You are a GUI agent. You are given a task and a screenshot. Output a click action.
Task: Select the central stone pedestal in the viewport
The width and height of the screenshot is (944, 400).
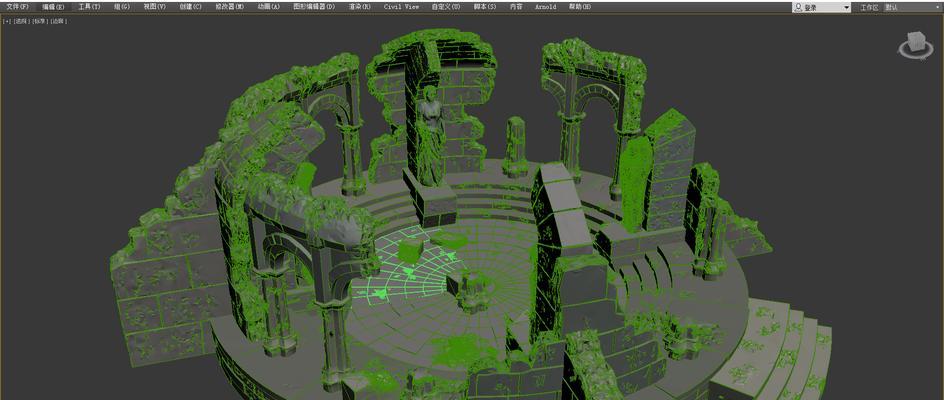[x=471, y=290]
